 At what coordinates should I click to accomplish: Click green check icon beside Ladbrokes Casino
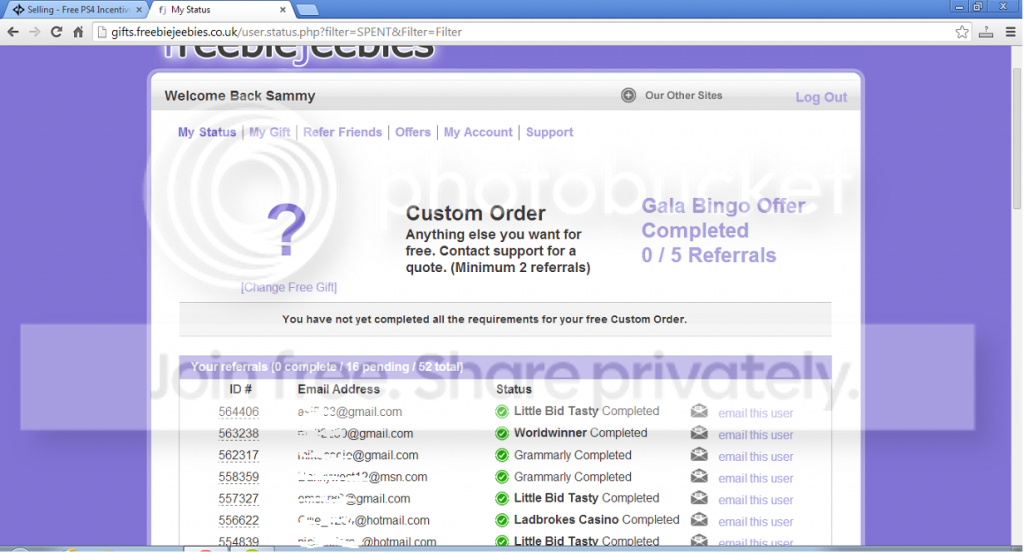(502, 520)
